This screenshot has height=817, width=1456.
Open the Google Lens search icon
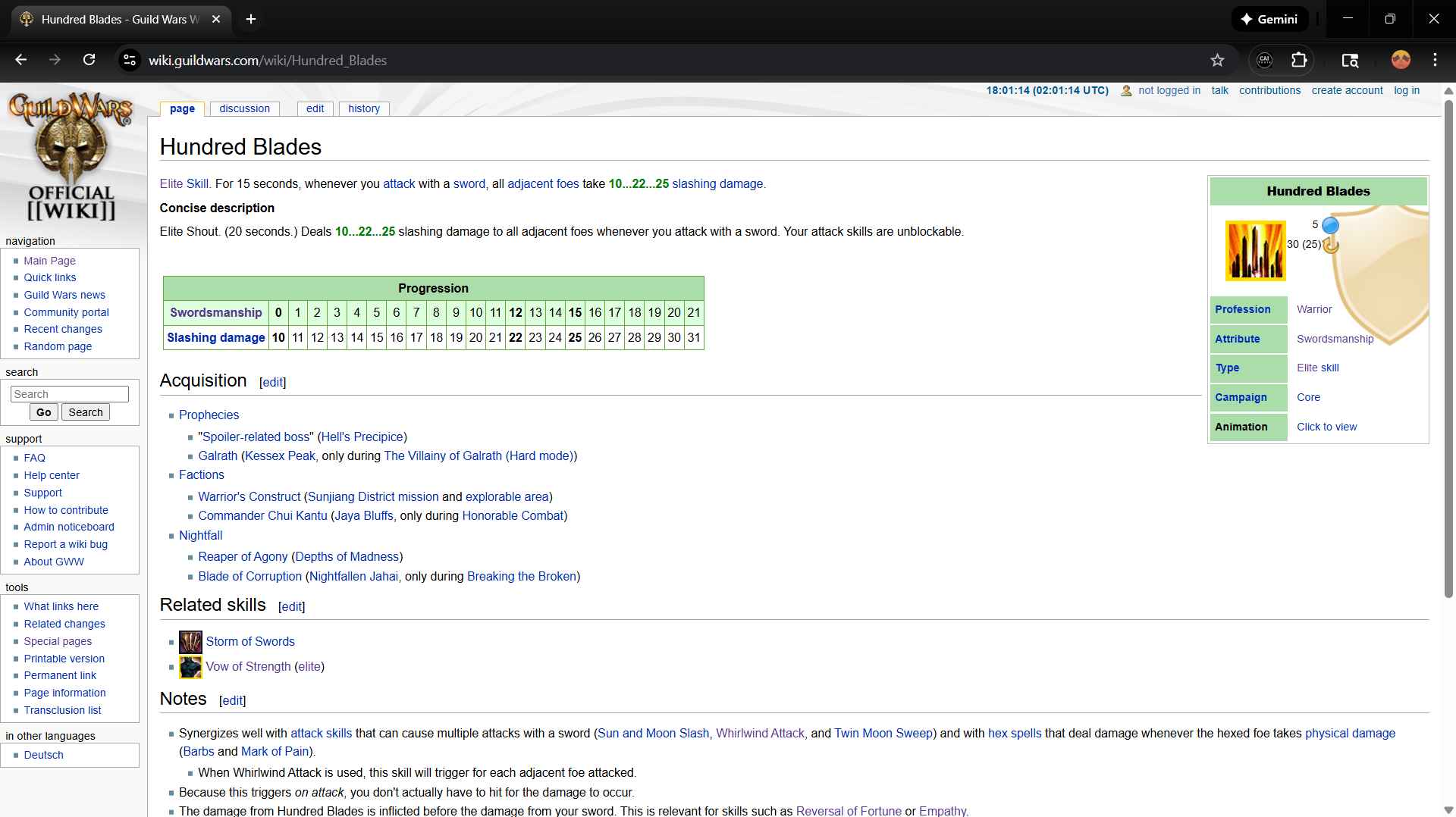point(1350,60)
